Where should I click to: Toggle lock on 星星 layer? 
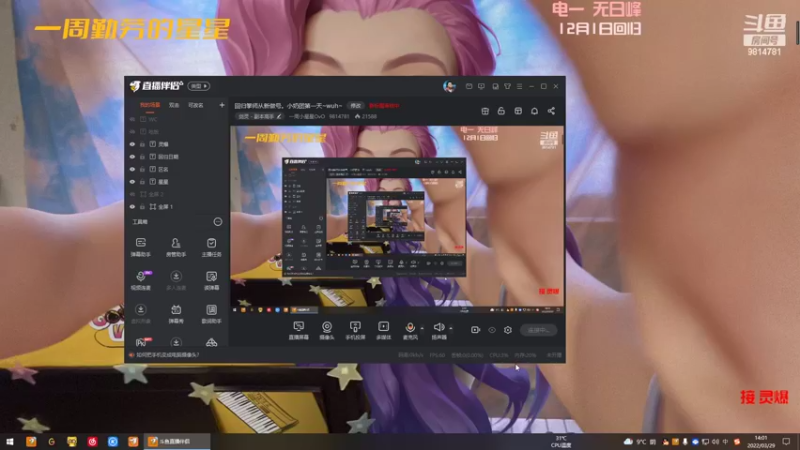pos(142,182)
